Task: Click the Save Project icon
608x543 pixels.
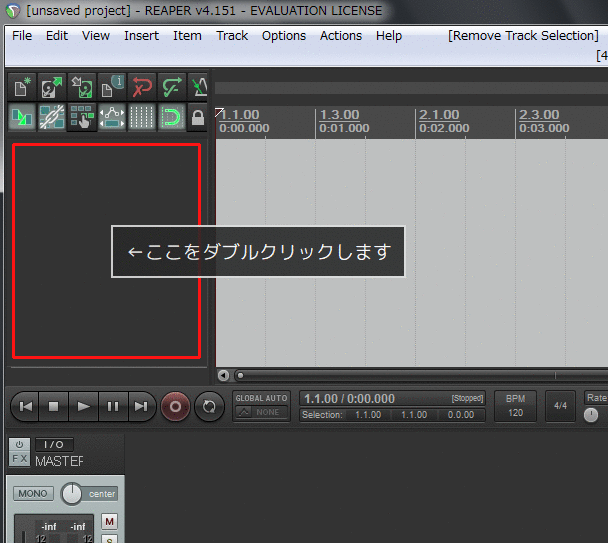Action: pyautogui.click(x=82, y=88)
